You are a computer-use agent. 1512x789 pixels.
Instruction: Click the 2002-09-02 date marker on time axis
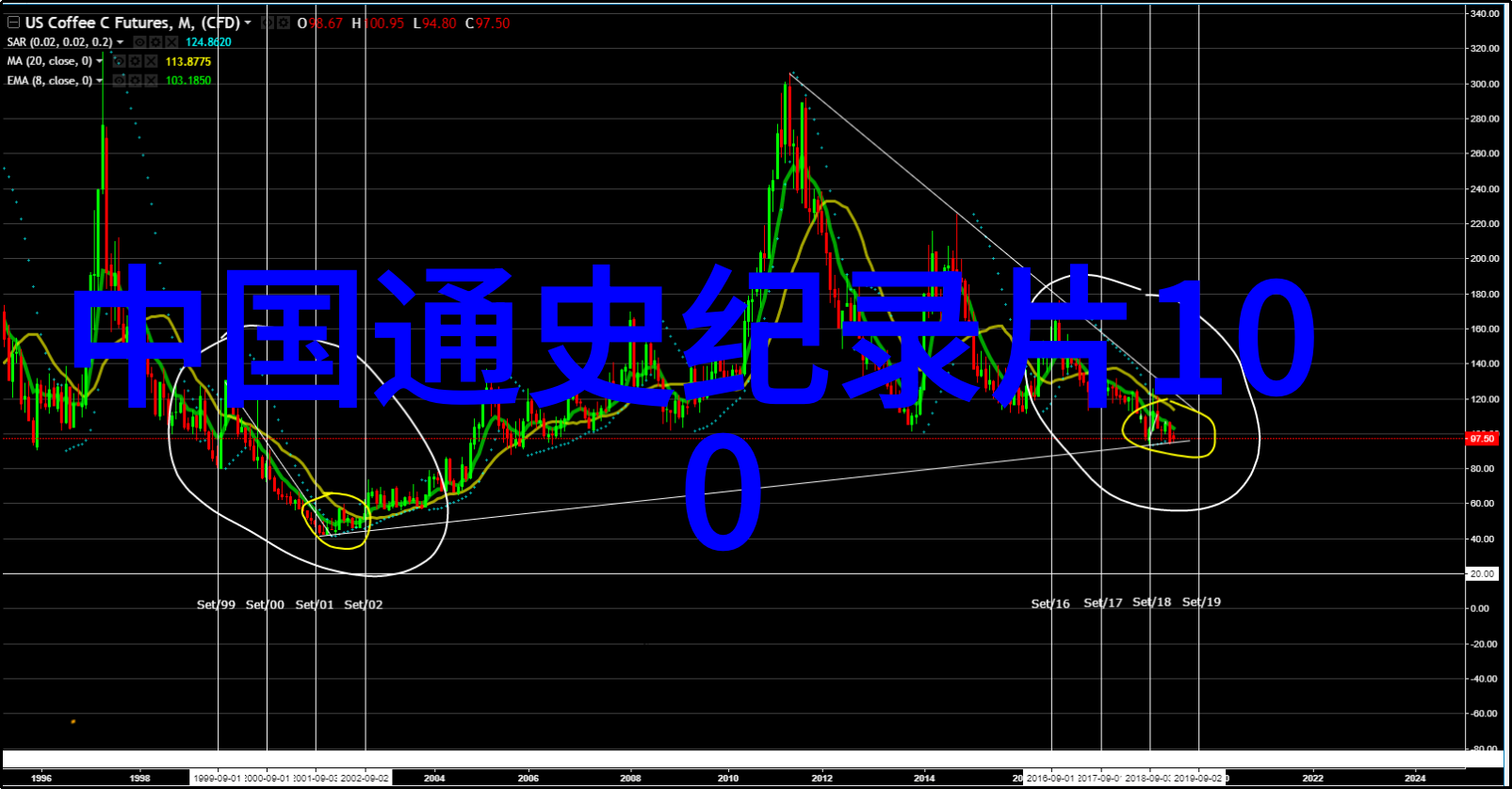pyautogui.click(x=365, y=779)
